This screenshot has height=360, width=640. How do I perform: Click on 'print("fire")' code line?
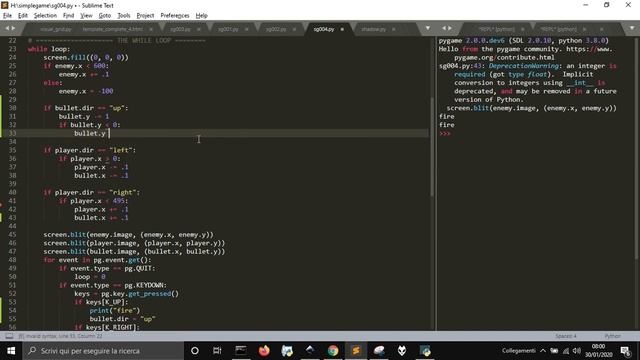pyautogui.click(x=115, y=310)
